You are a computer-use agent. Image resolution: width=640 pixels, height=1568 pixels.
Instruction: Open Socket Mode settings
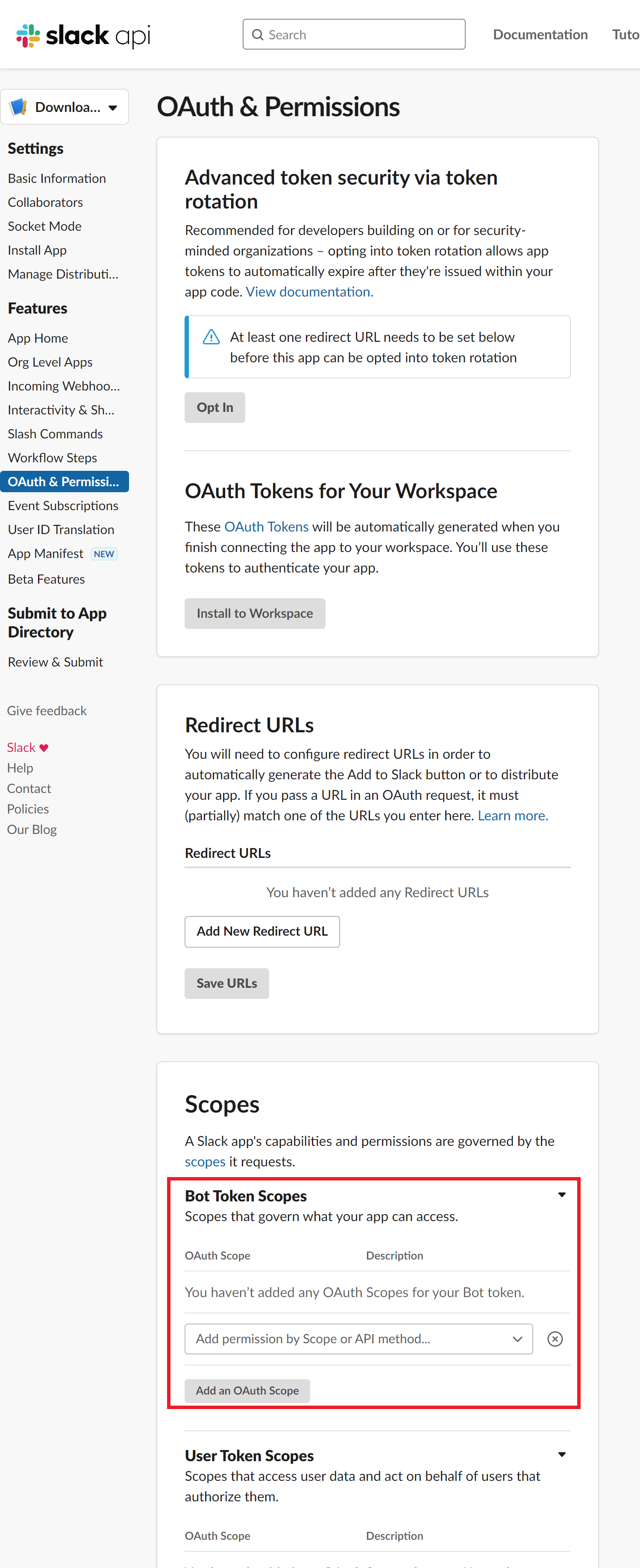tap(44, 226)
